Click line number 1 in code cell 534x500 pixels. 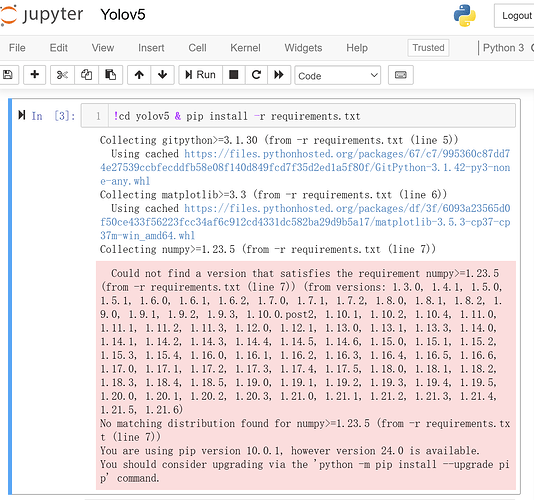(x=98, y=116)
